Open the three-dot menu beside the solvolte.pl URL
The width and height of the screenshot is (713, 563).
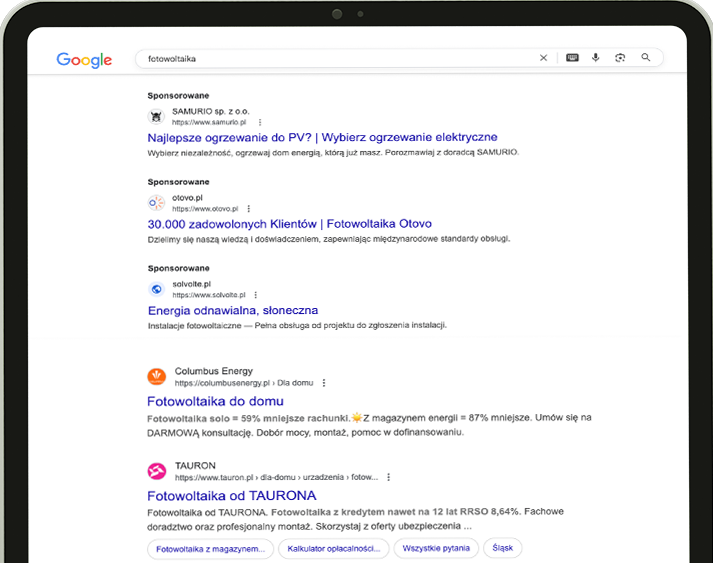(256, 295)
